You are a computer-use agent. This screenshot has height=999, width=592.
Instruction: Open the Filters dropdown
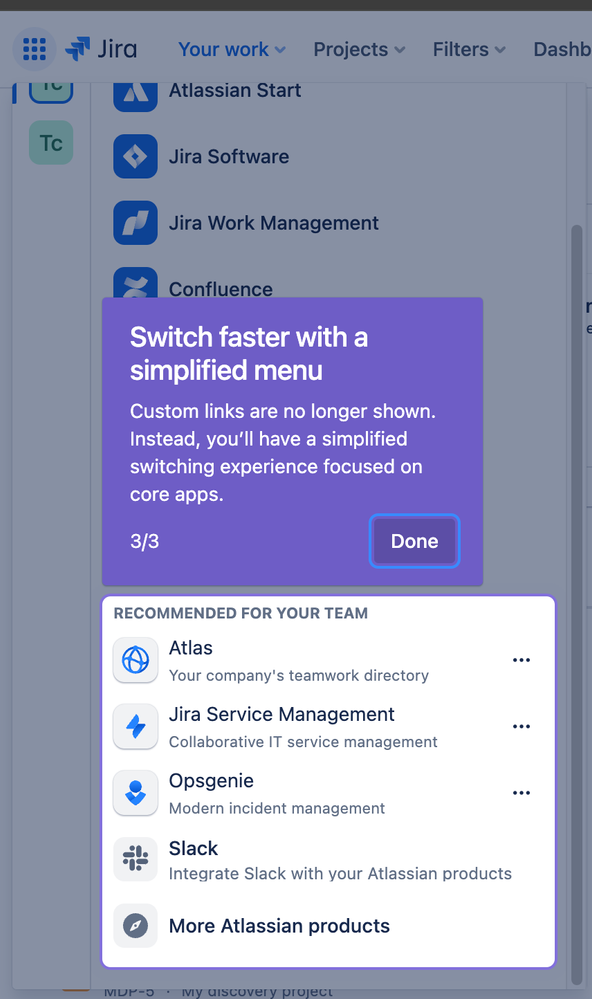[469, 49]
